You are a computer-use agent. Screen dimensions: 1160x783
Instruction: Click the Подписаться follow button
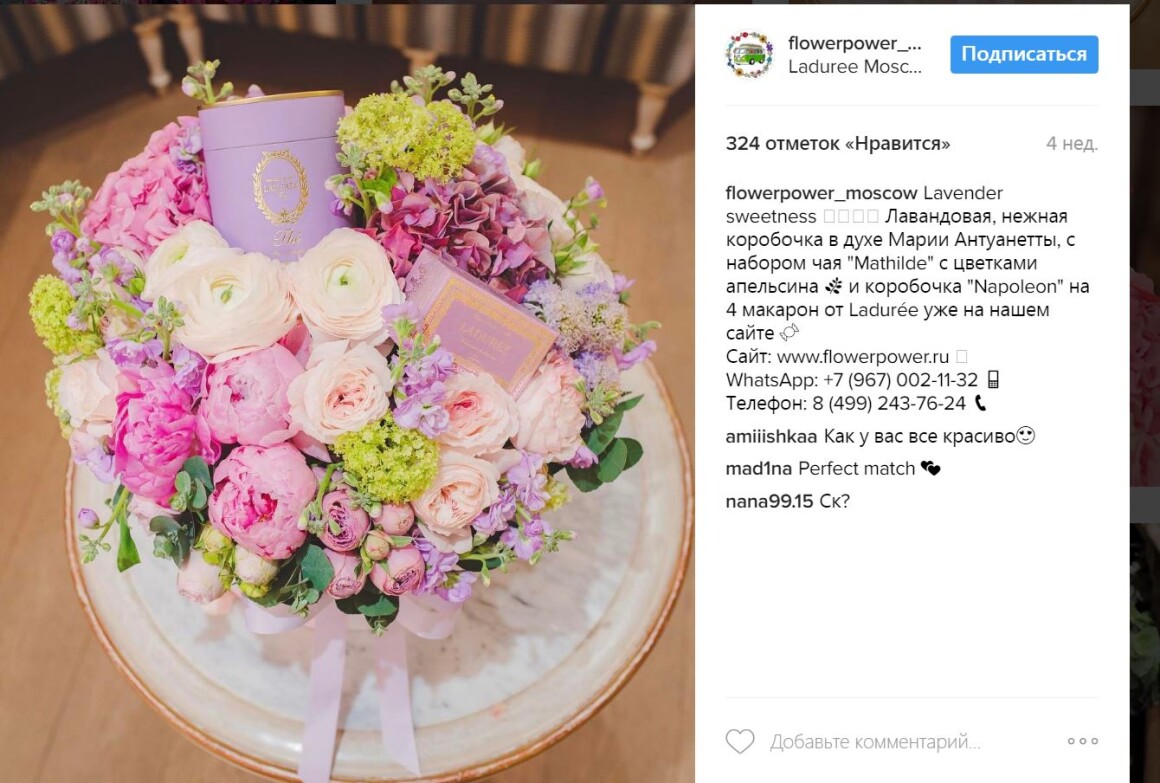pyautogui.click(x=1024, y=54)
